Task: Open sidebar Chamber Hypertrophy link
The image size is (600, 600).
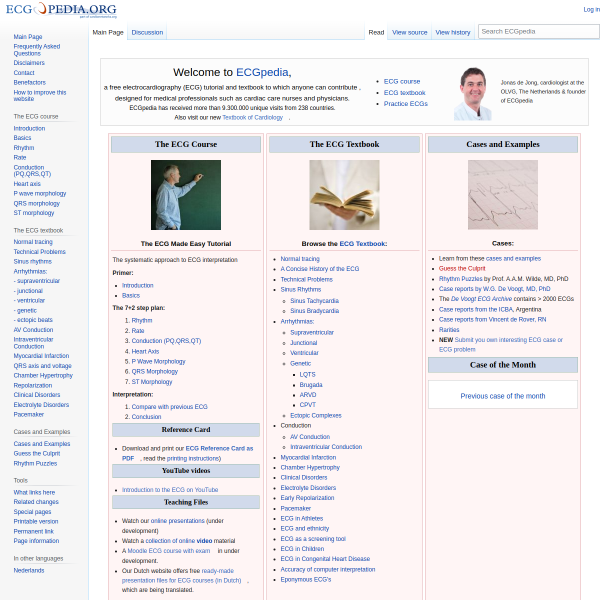Action: (x=43, y=375)
